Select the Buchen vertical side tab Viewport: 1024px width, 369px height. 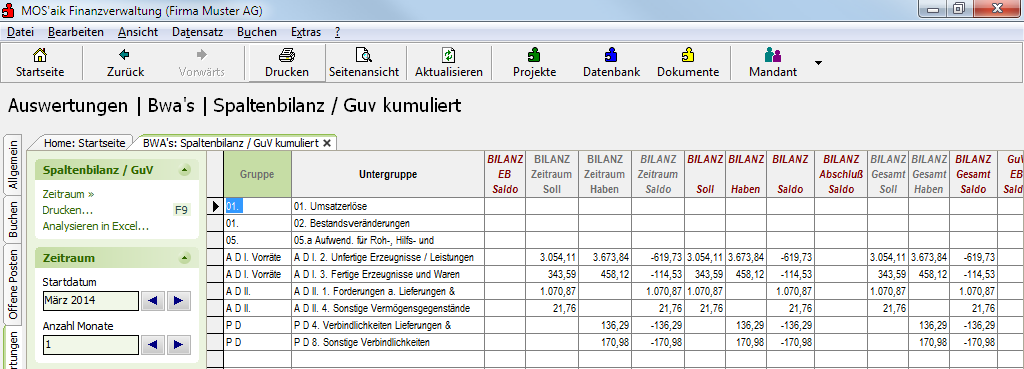[x=13, y=219]
